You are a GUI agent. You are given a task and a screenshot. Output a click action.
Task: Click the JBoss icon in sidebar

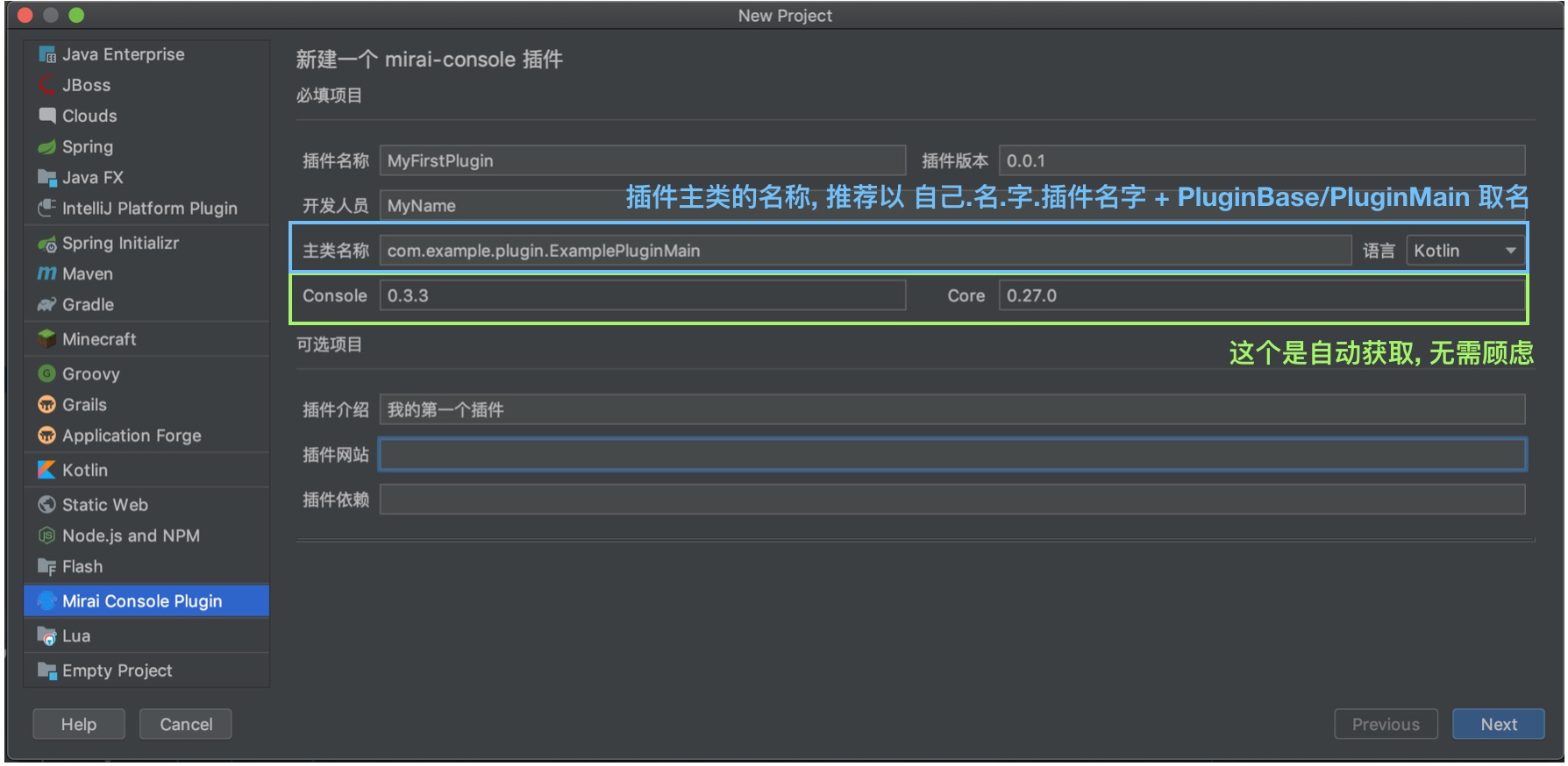pyautogui.click(x=46, y=85)
